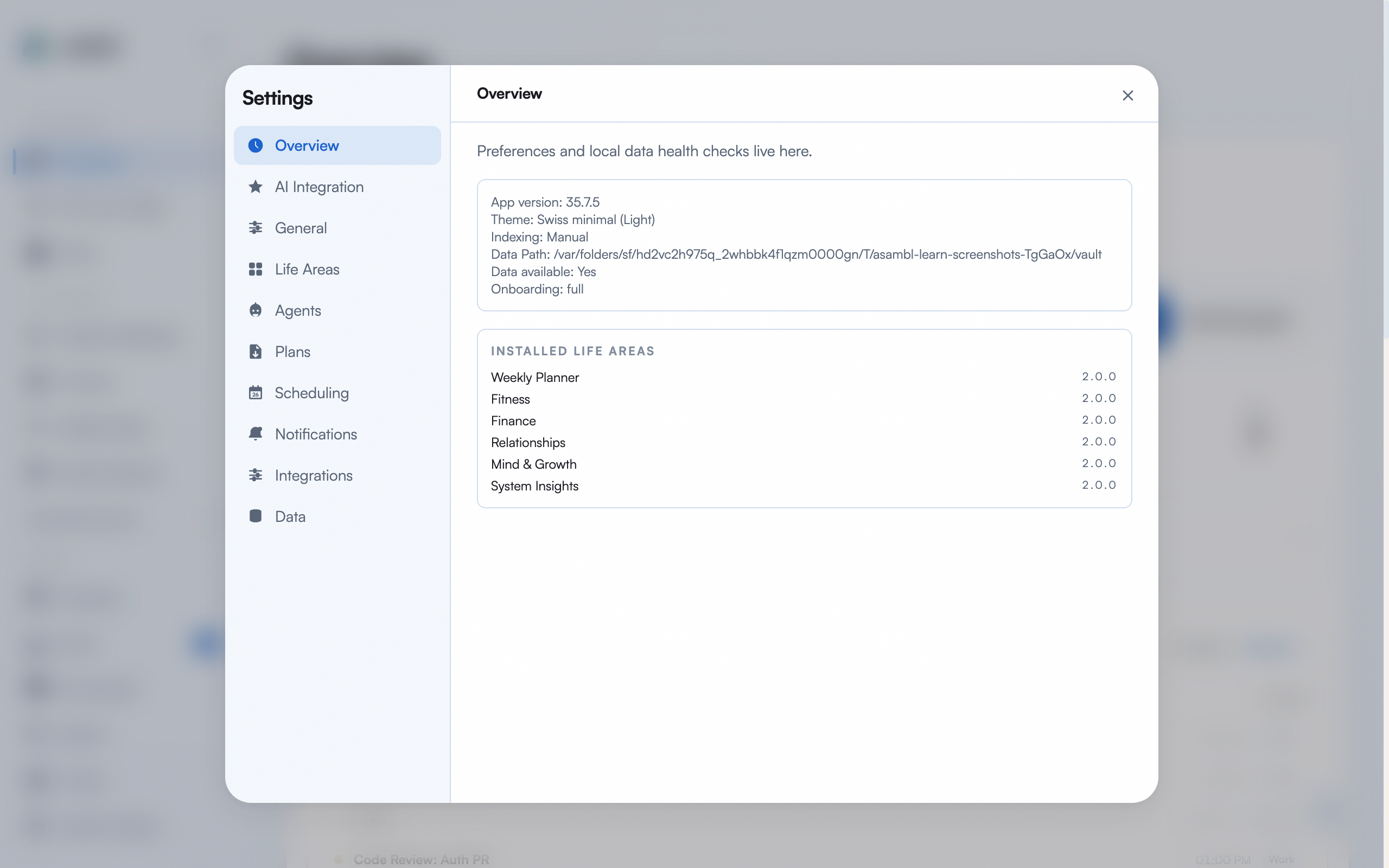The width and height of the screenshot is (1389, 868).
Task: Click the bell icon for Notifications
Action: coord(256,433)
